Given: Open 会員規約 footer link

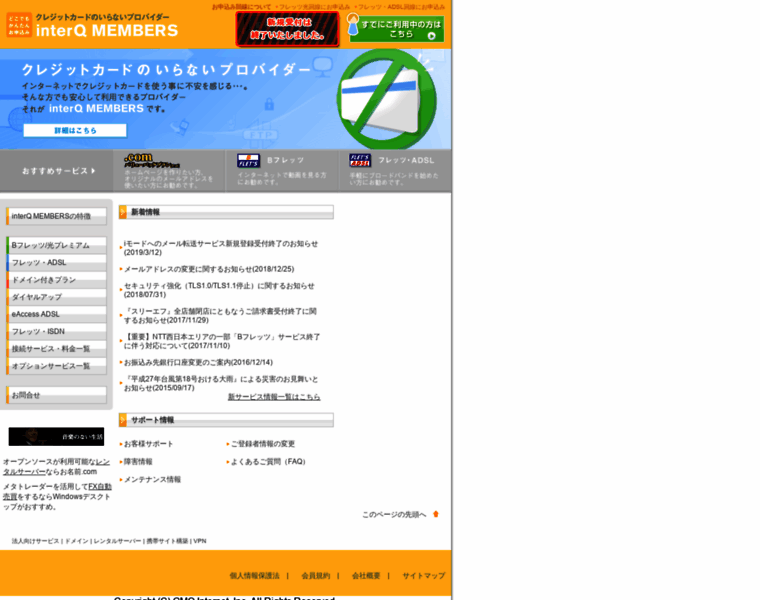Looking at the screenshot, I should pos(316,576).
